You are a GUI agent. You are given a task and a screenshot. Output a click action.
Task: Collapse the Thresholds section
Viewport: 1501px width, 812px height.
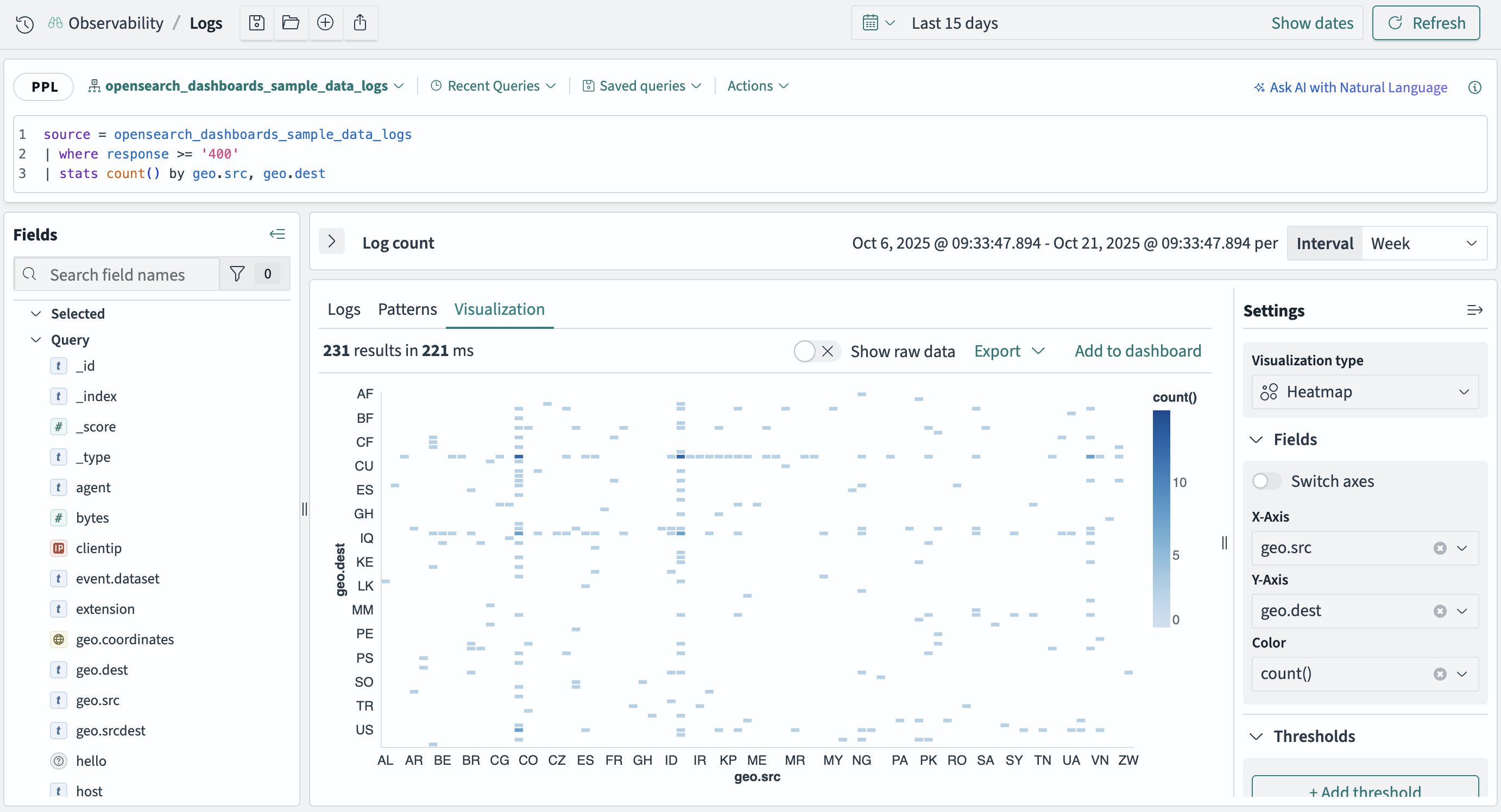(1256, 736)
